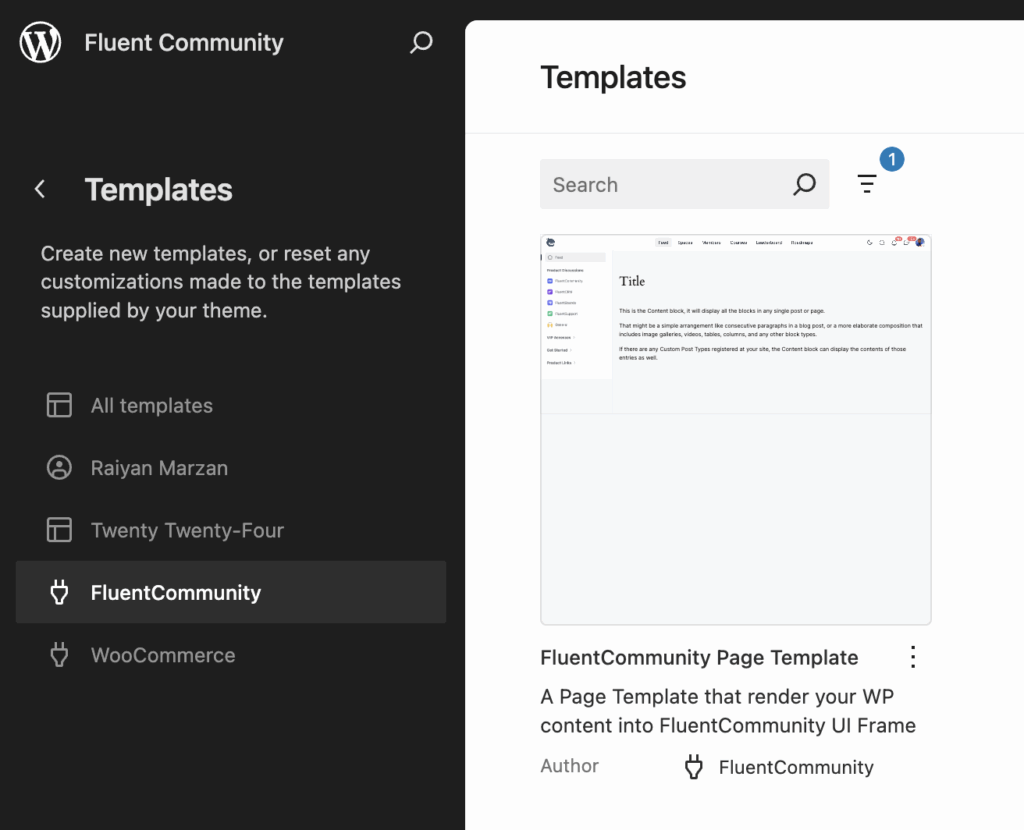Viewport: 1024px width, 830px height.
Task: Click the 'Create new templates' description text
Action: (x=221, y=281)
